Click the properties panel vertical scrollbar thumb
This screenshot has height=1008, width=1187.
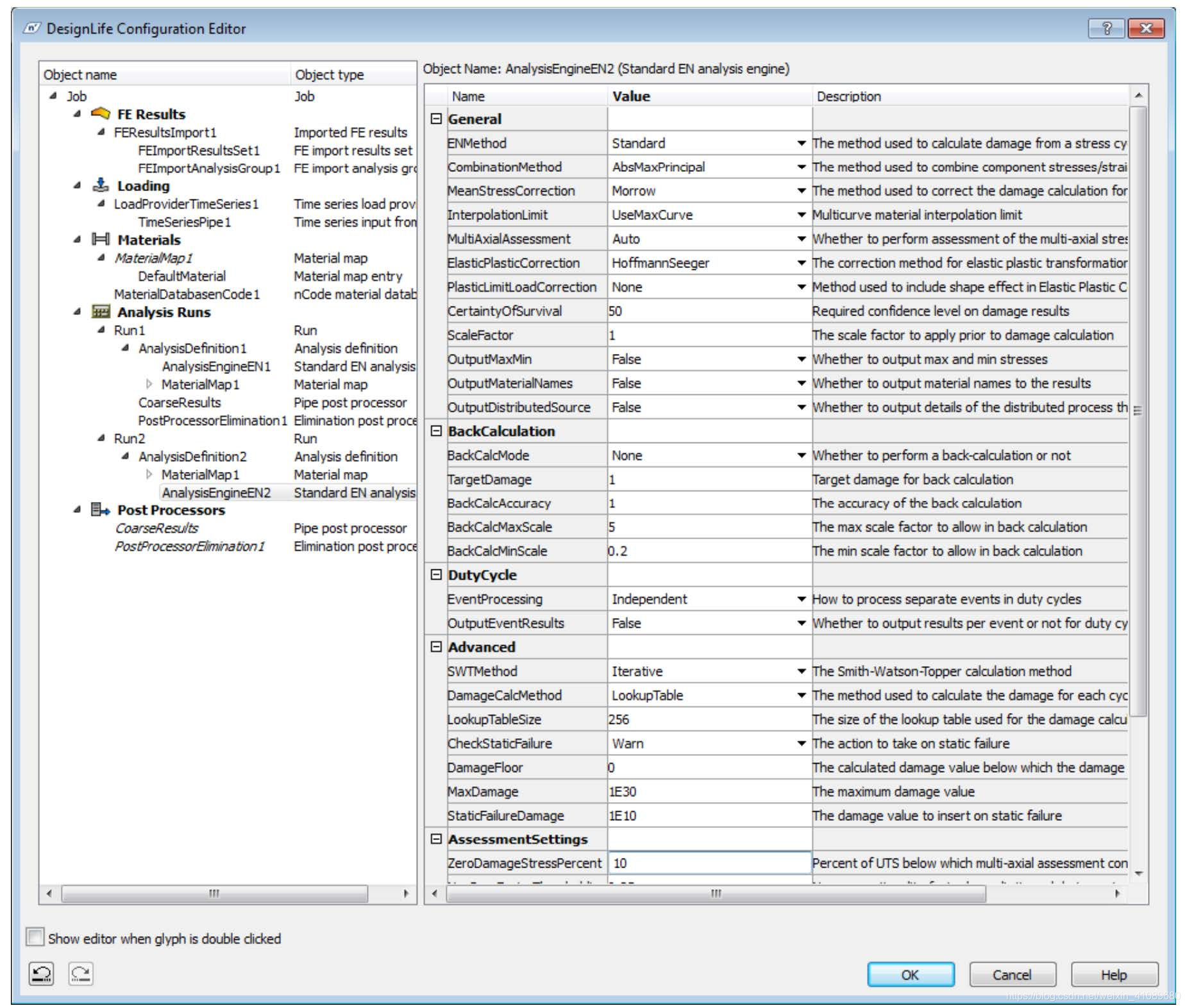[x=1138, y=411]
